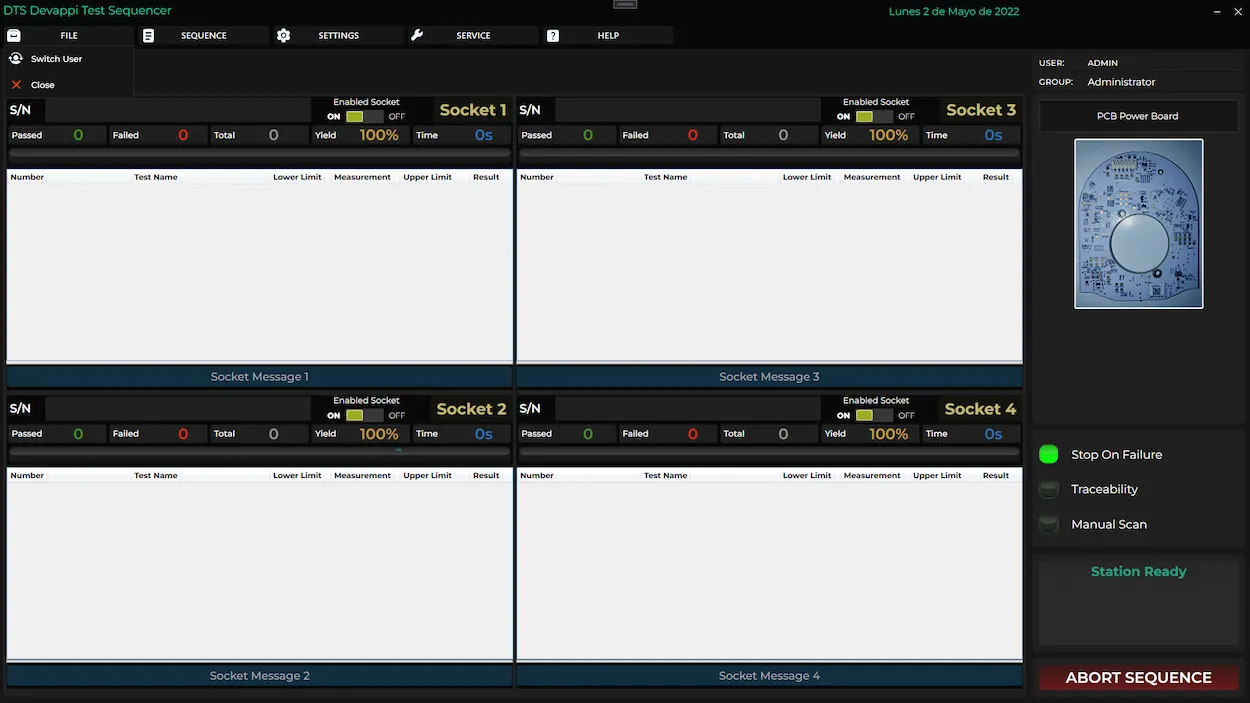This screenshot has width=1250, height=703.
Task: Open the SEQUENCE menu
Action: coord(204,35)
